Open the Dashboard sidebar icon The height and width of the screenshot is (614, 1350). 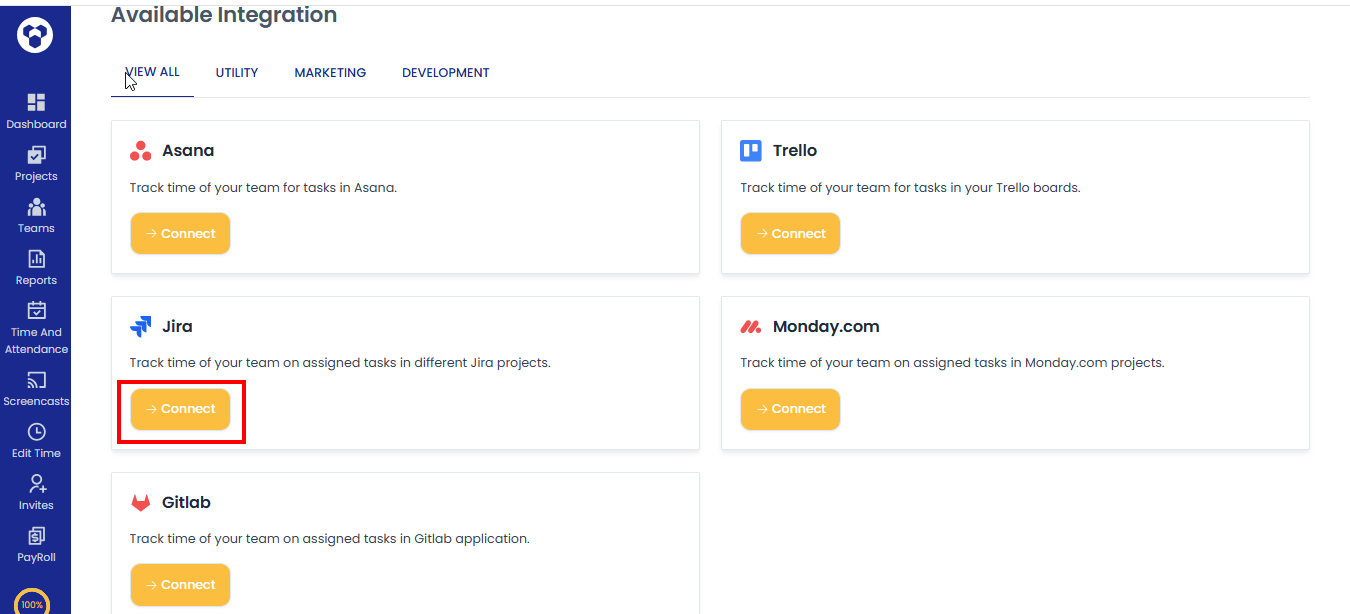tap(36, 103)
